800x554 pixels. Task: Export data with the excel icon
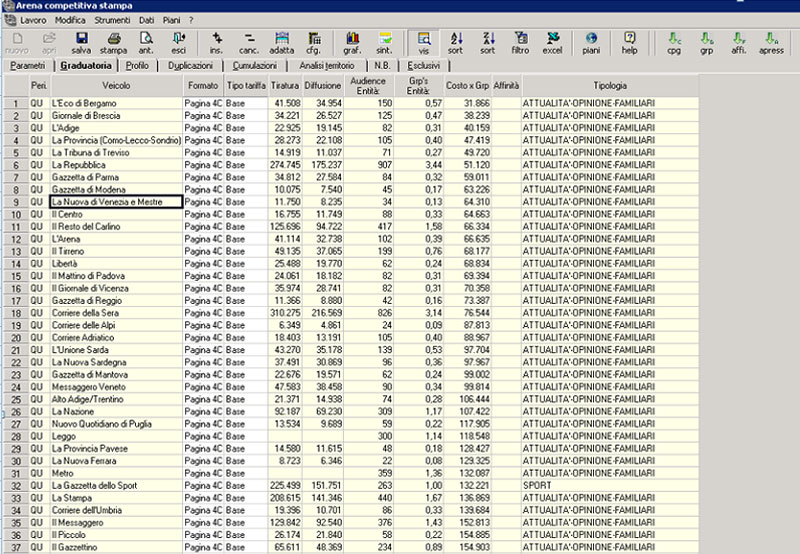click(552, 42)
